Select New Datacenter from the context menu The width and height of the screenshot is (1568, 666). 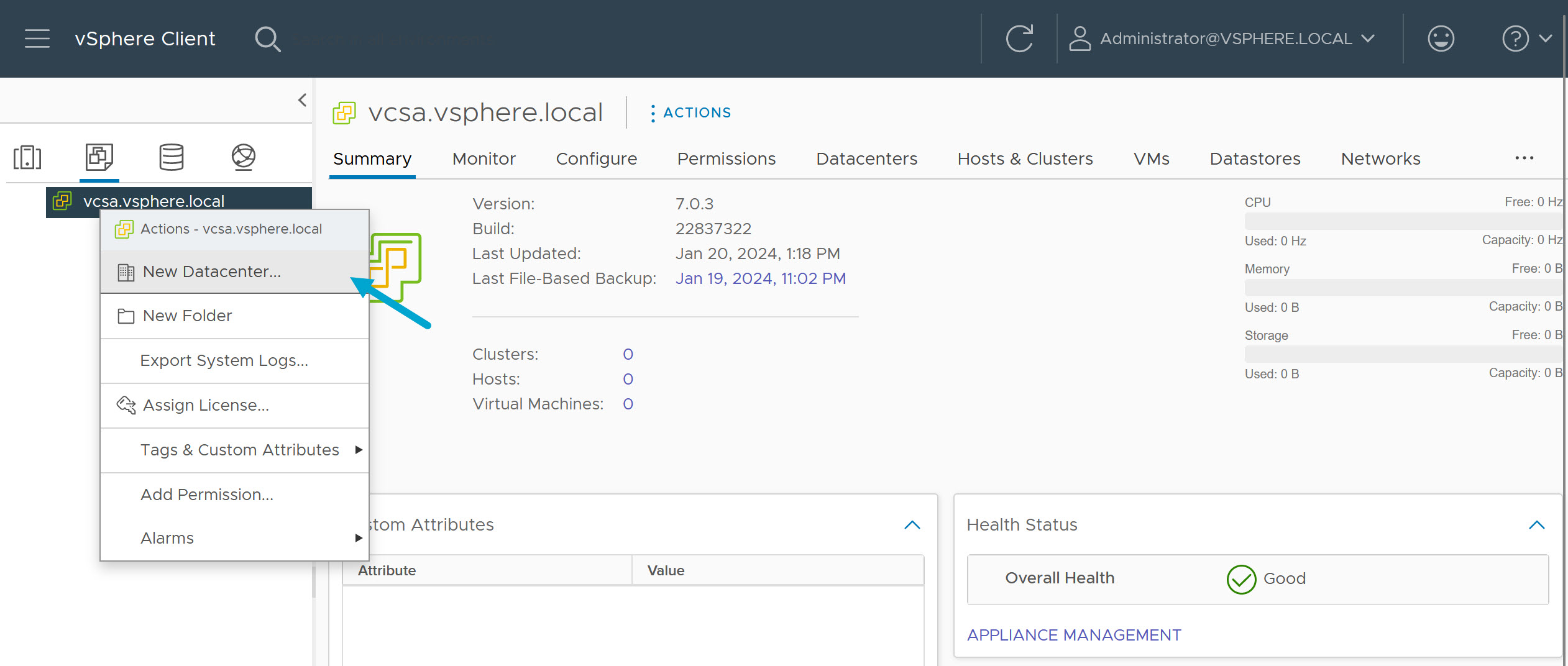(211, 271)
